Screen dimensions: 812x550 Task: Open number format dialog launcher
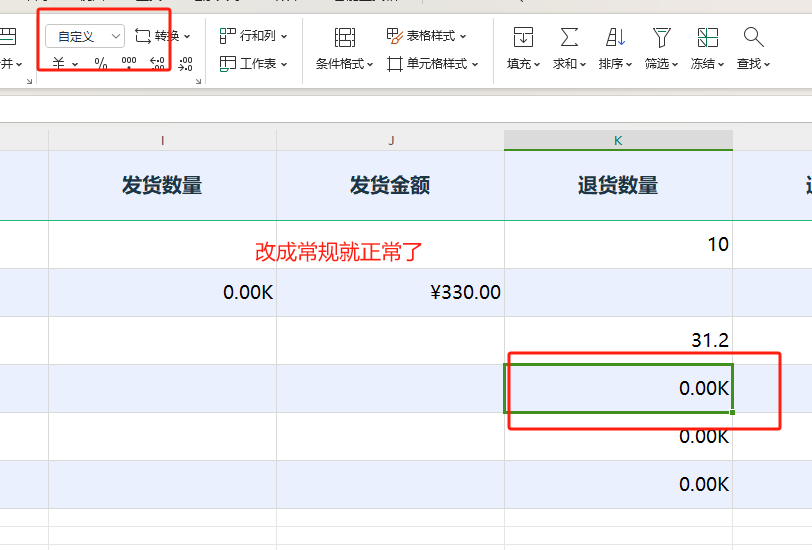[198, 81]
